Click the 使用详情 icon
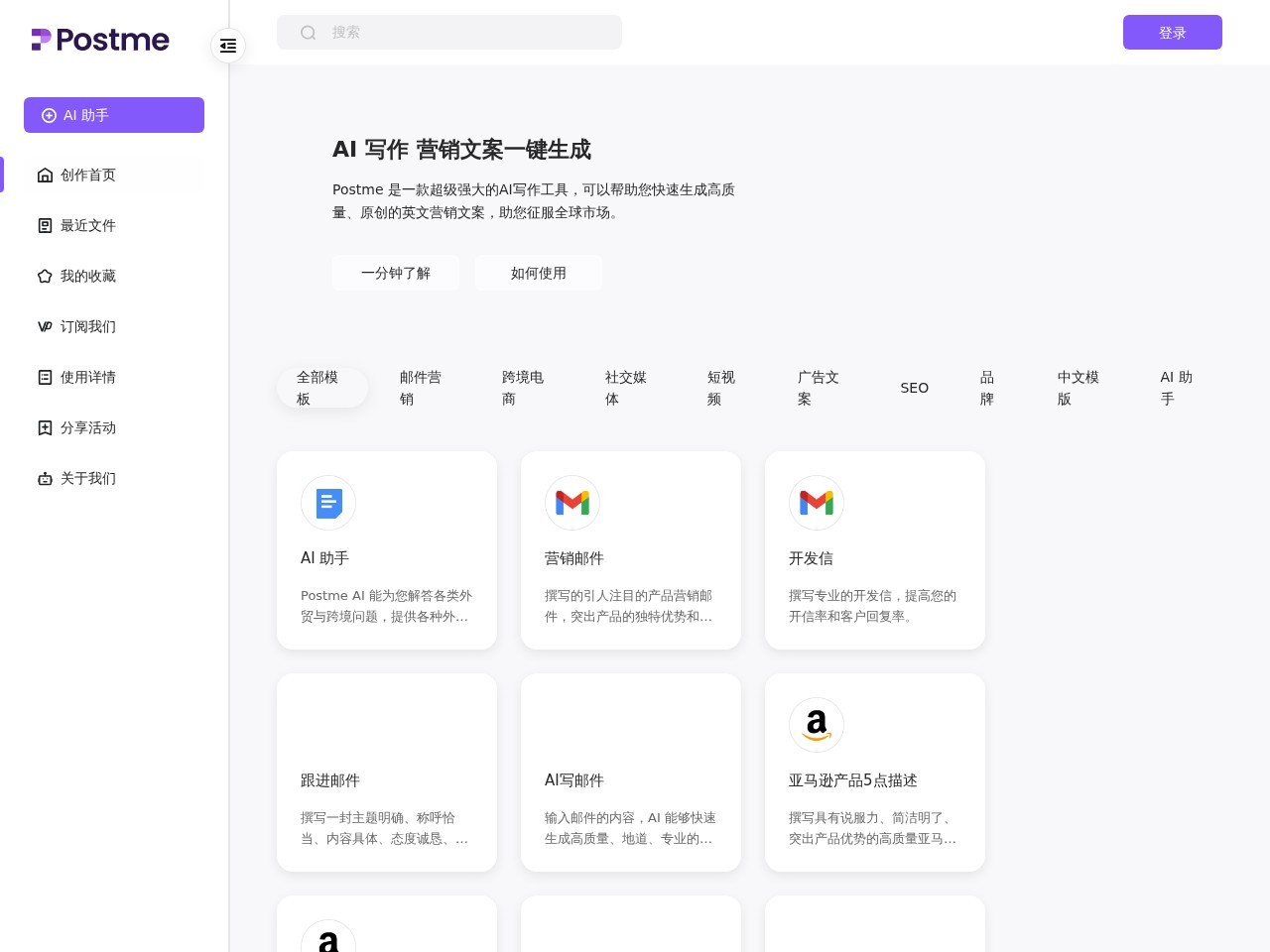This screenshot has height=952, width=1270. pos(45,377)
